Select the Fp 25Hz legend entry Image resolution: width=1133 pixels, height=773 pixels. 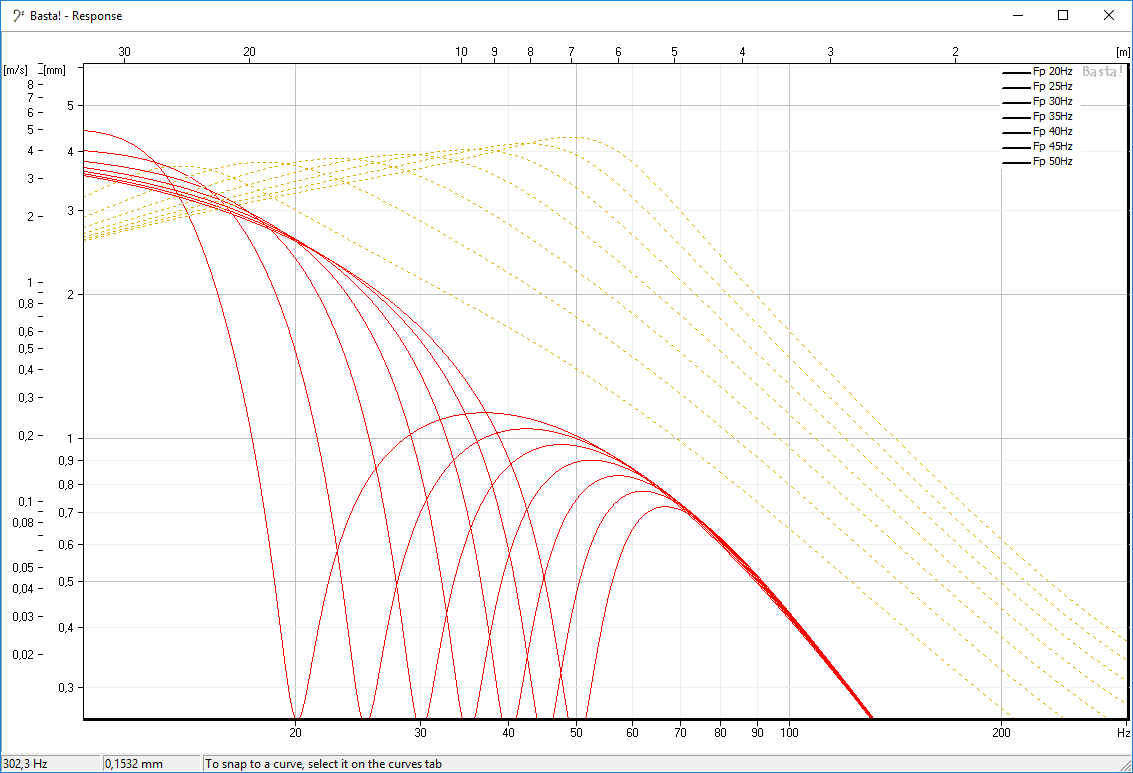[x=1038, y=87]
